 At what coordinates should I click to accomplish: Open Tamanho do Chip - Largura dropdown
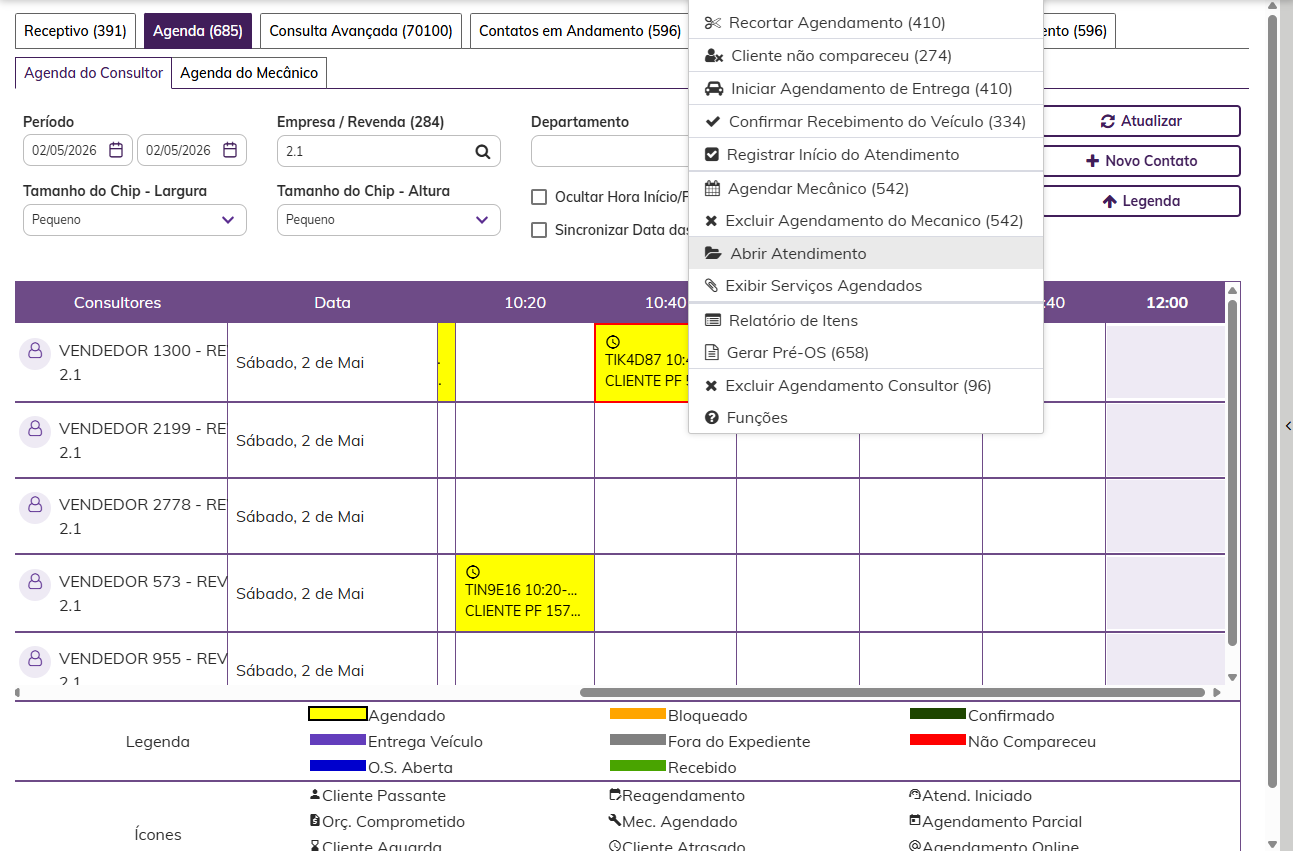tap(135, 220)
